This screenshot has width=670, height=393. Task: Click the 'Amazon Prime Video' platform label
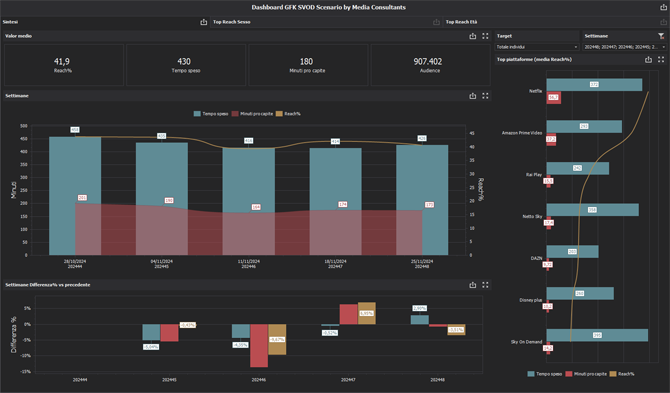pyautogui.click(x=522, y=133)
